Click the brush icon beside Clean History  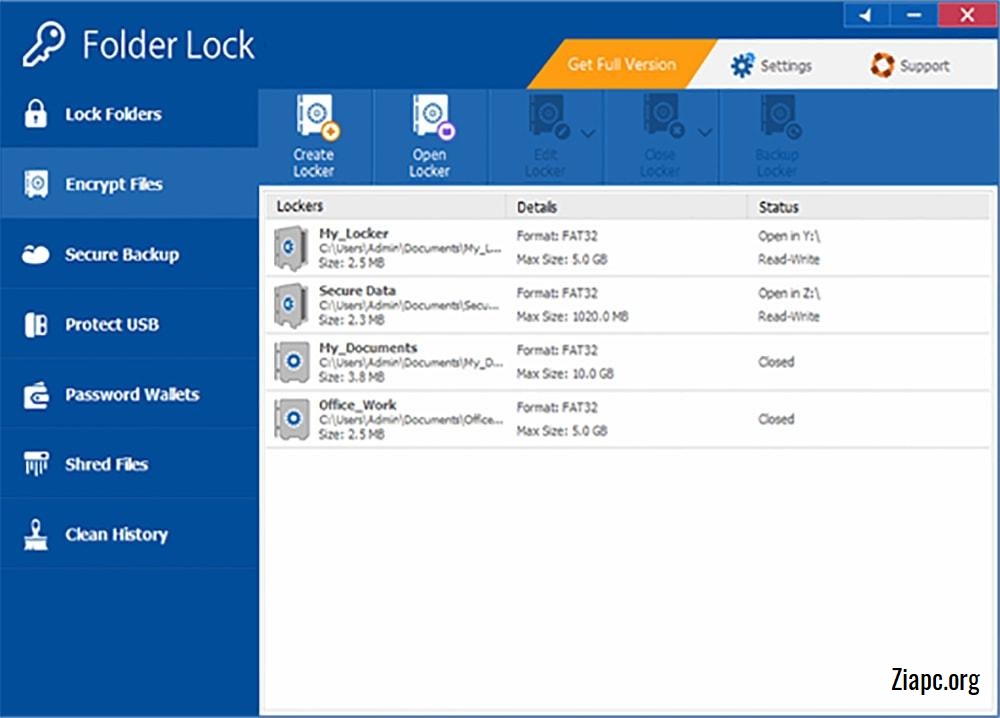36,534
